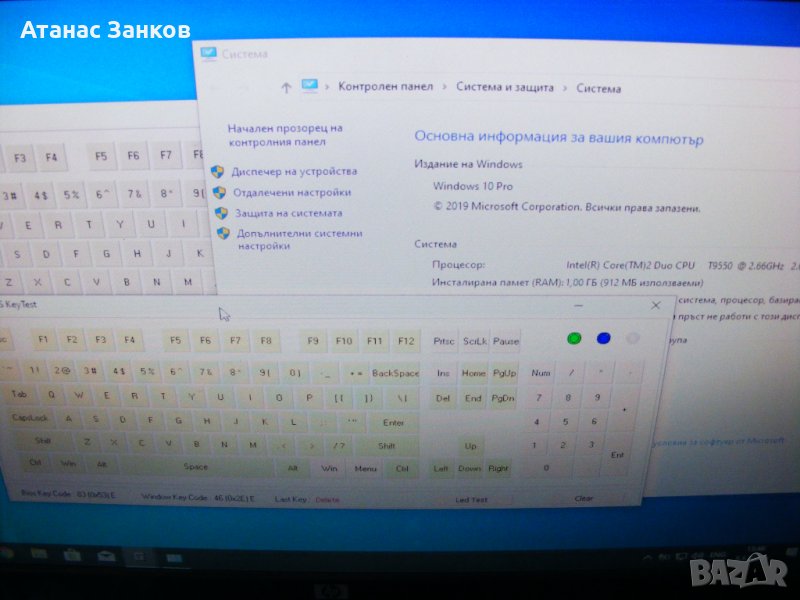Go to Контролен панел in breadcrumb

tap(385, 87)
